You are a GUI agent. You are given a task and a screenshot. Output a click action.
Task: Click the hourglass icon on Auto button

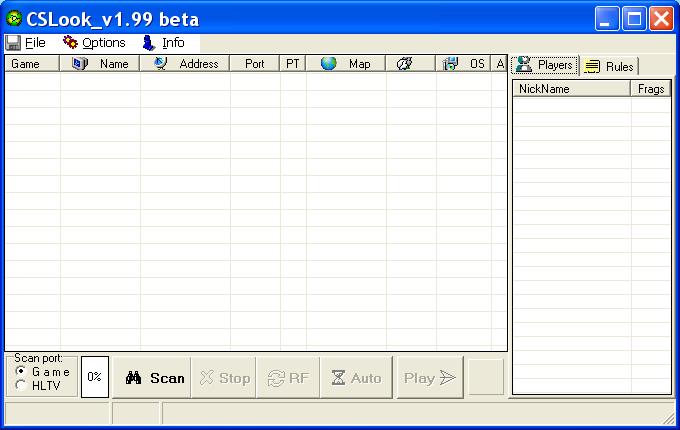338,378
